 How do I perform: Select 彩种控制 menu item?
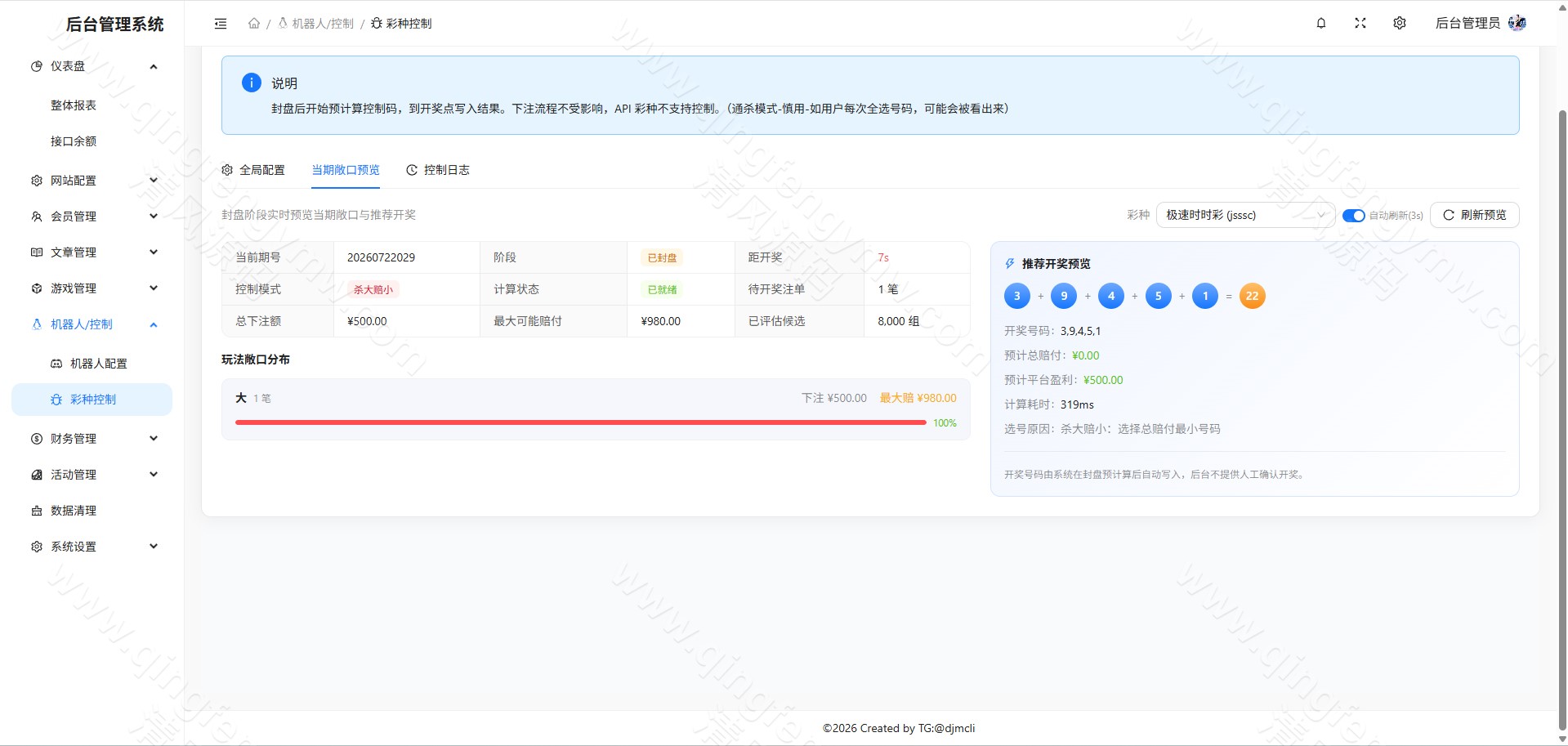[x=92, y=400]
